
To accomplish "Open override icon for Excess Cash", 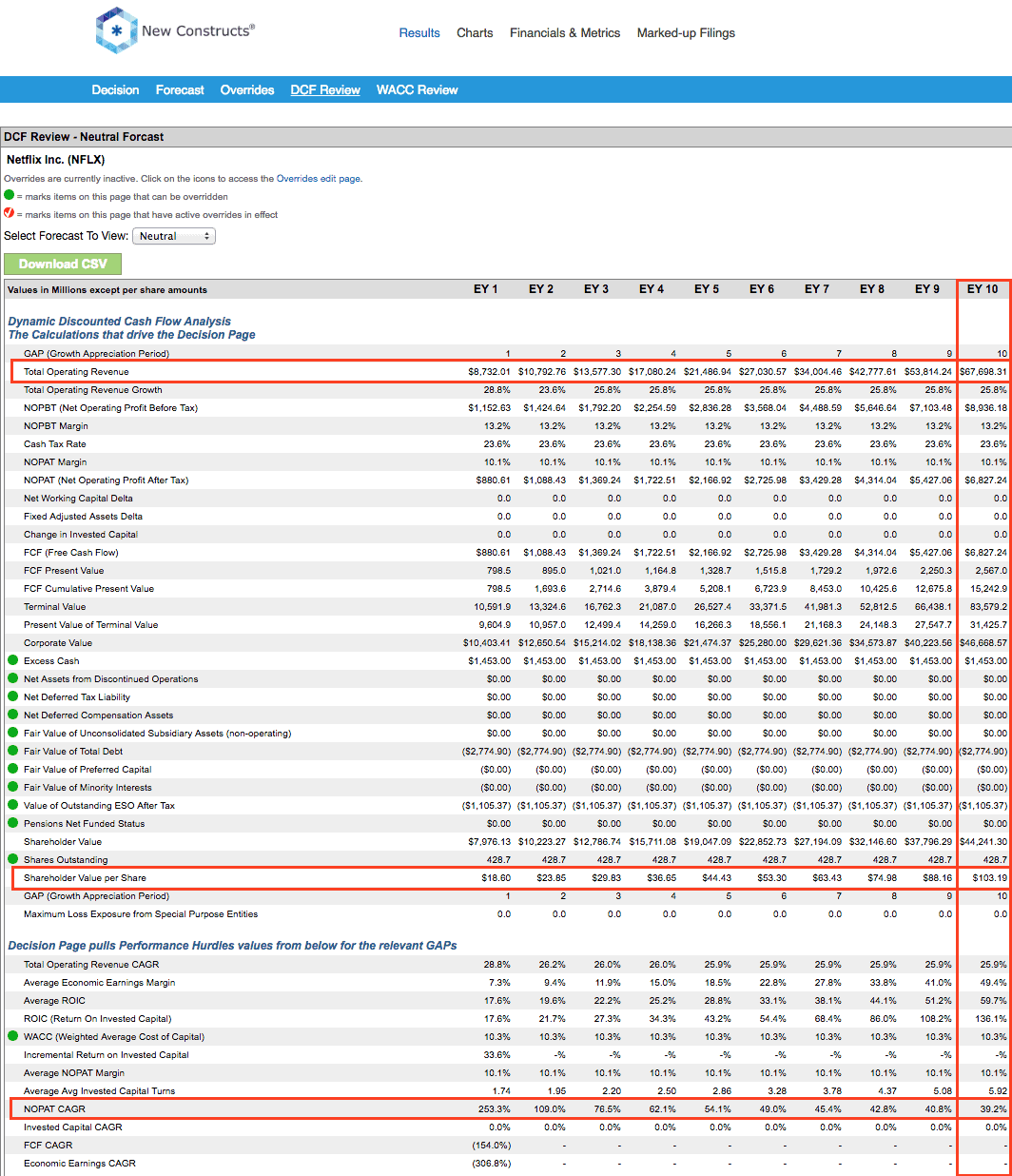I will click(x=13, y=660).
